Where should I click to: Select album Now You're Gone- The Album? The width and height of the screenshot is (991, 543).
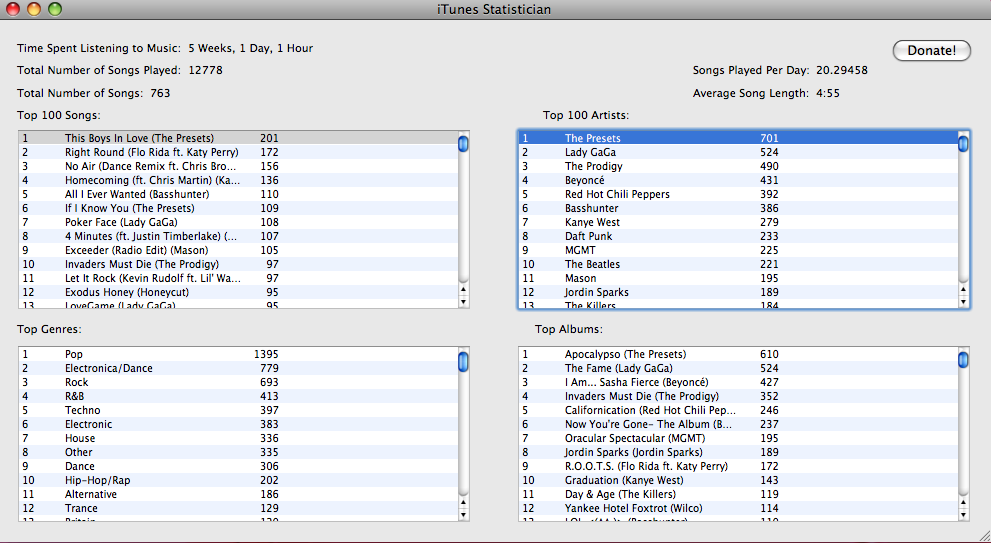(x=738, y=424)
